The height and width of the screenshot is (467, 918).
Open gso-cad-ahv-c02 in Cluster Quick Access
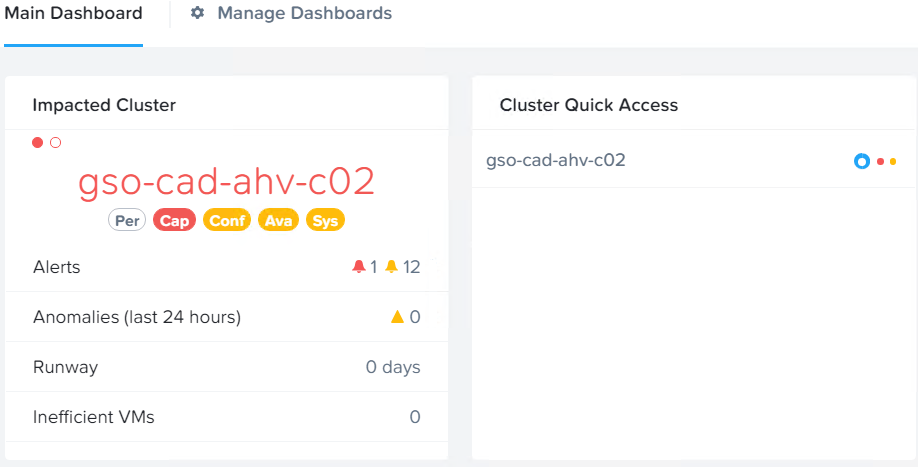point(556,160)
